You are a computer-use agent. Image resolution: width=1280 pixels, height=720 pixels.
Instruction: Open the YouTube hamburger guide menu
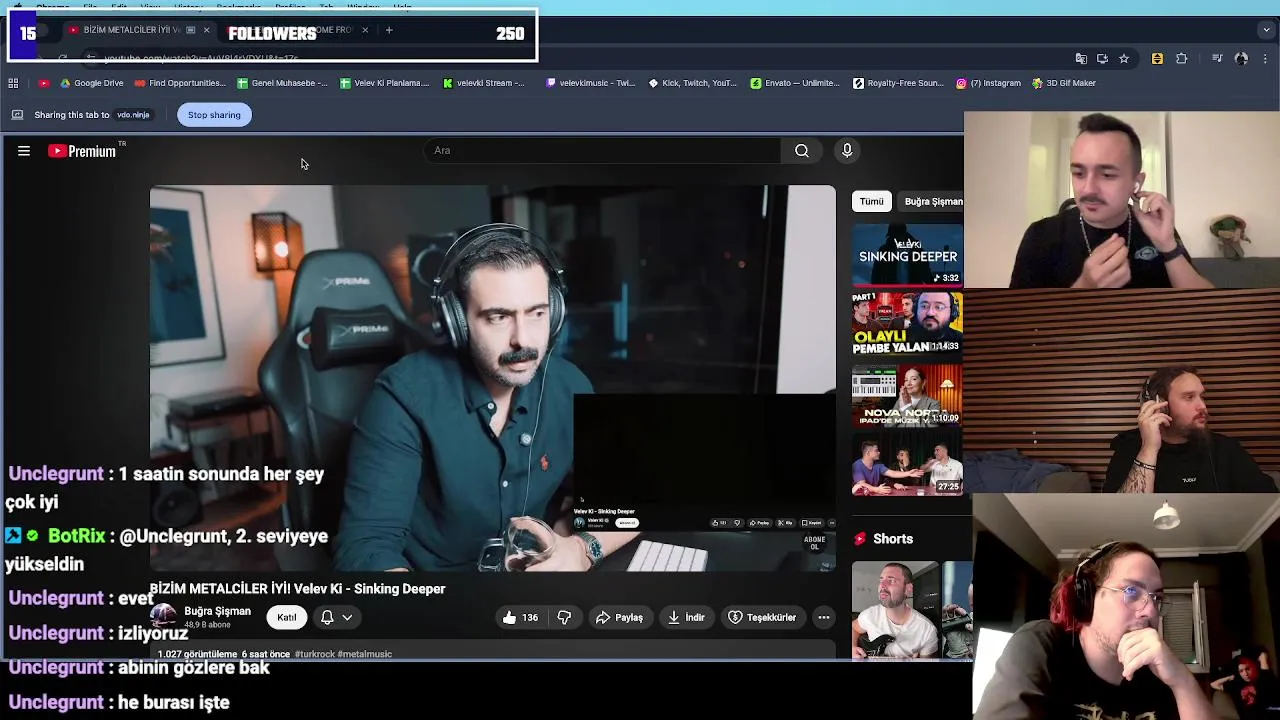[24, 151]
